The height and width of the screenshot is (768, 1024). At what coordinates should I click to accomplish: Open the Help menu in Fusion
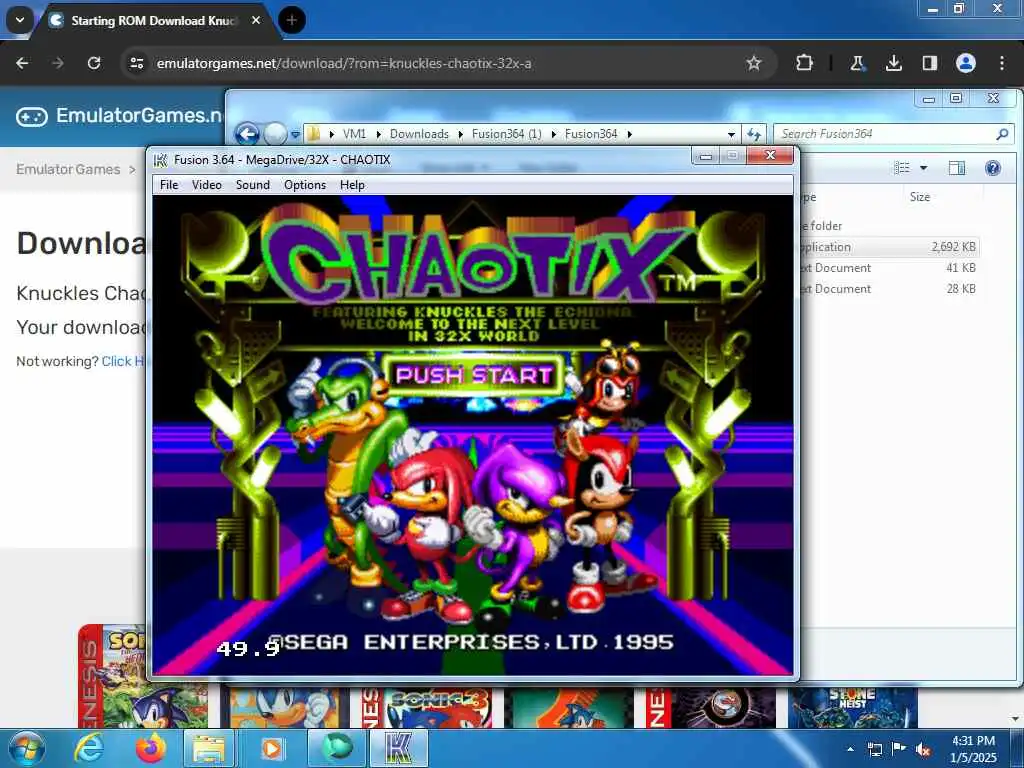(352, 185)
